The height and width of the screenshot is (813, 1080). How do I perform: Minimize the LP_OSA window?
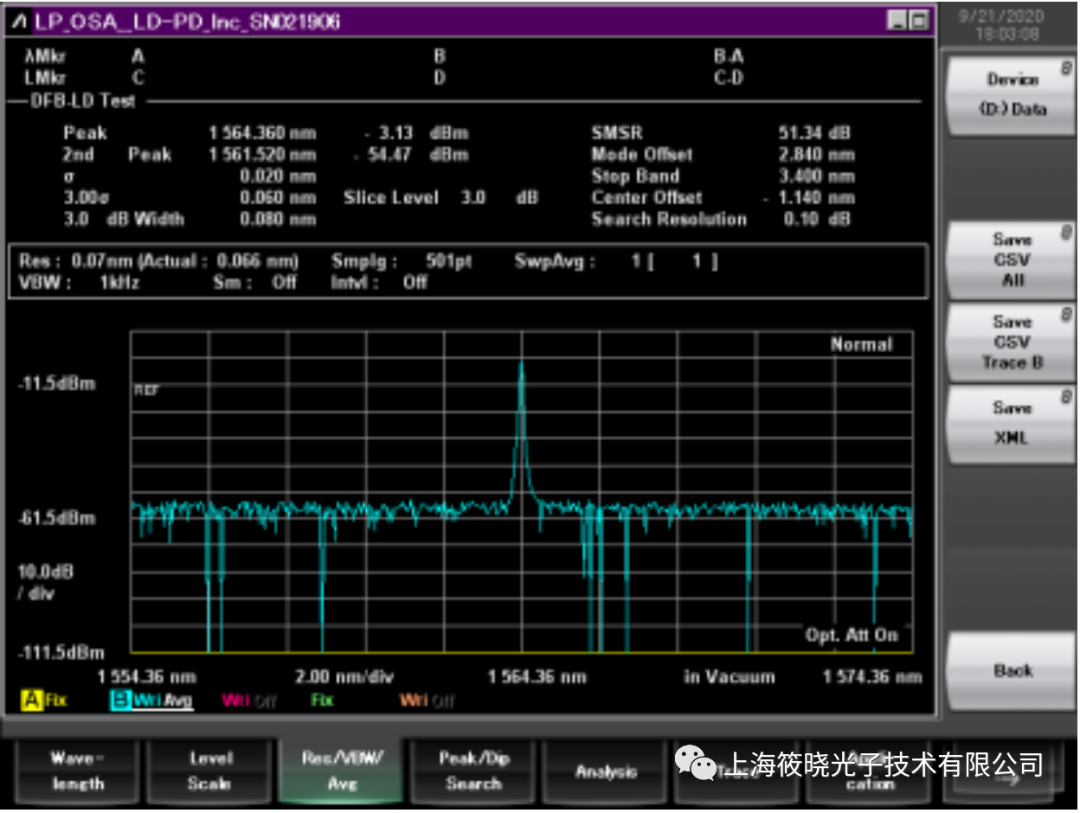click(896, 21)
